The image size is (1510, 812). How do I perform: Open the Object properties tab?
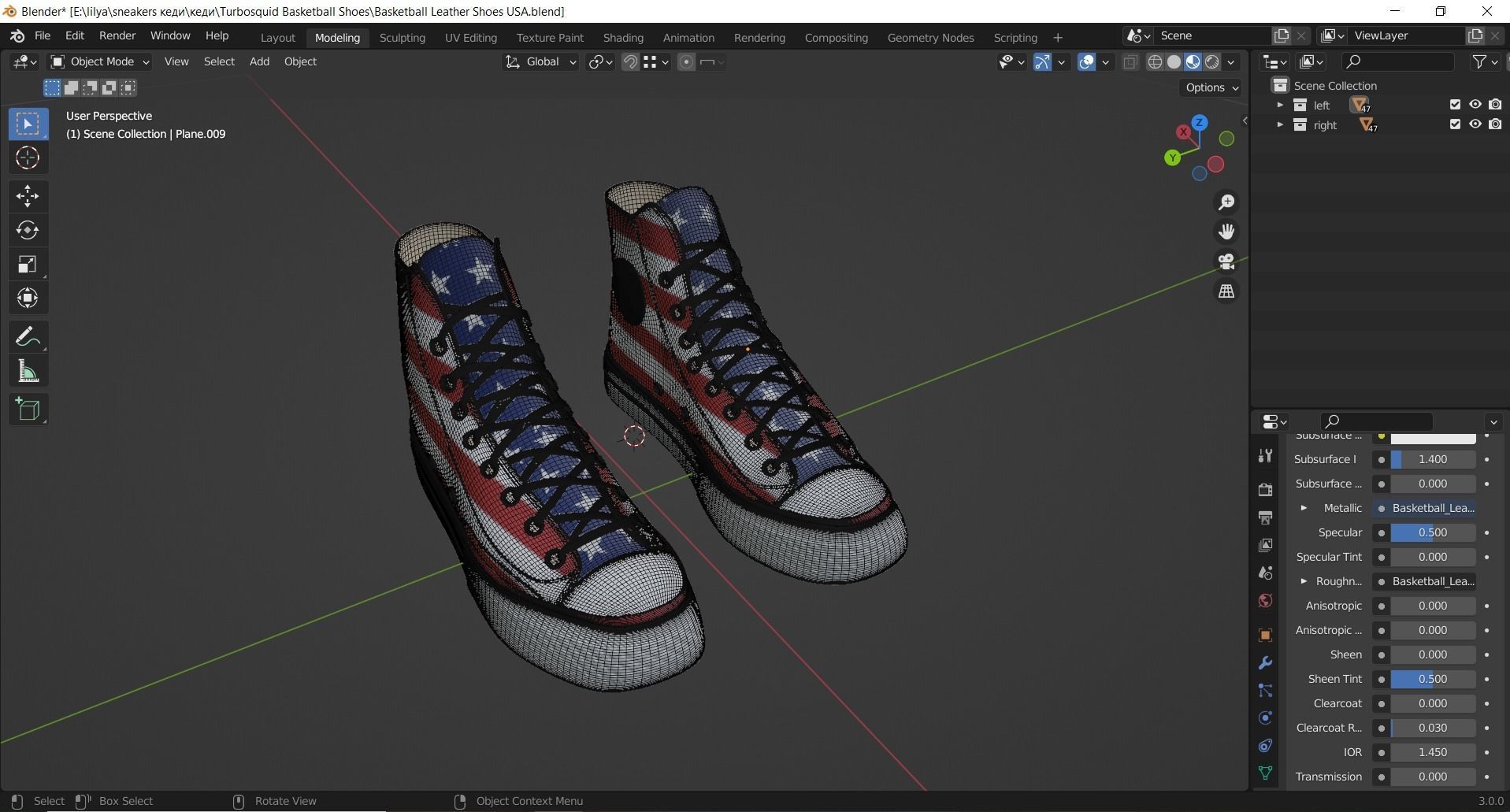1265,635
